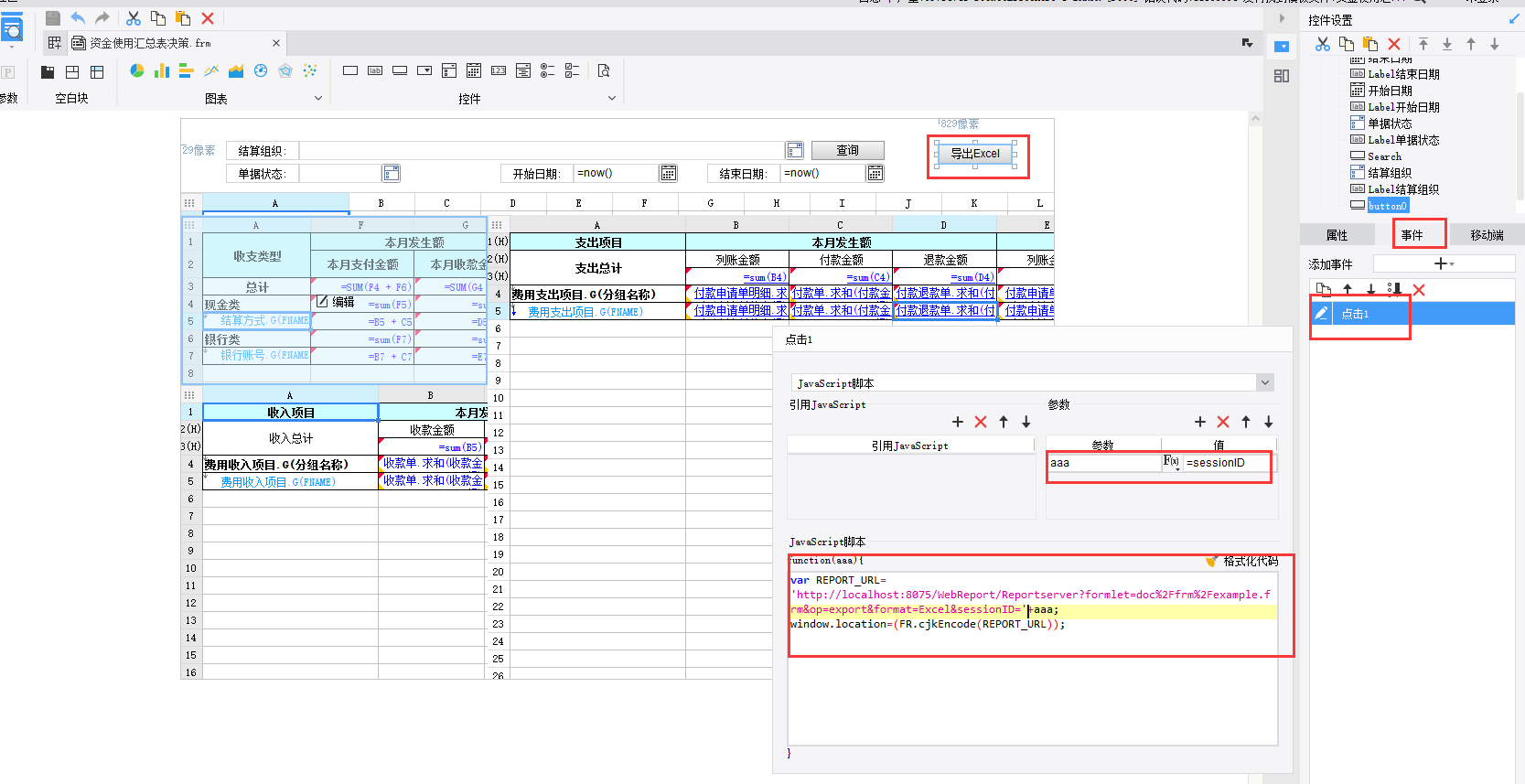The height and width of the screenshot is (784, 1525).
Task: Click the parameter name field aaa
Action: pos(1104,463)
